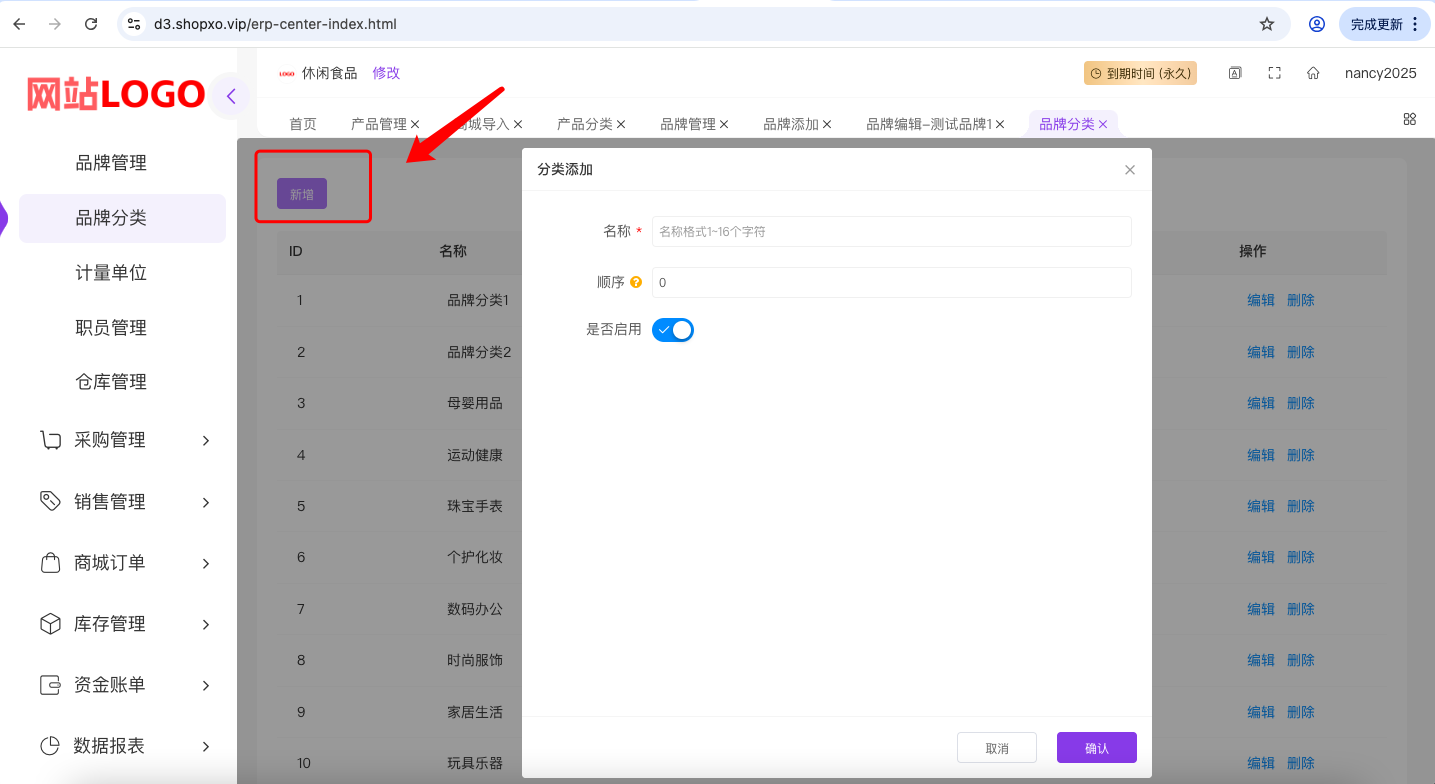This screenshot has width=1435, height=784.
Task: Toggle the 是否启用 switch
Action: [x=673, y=330]
